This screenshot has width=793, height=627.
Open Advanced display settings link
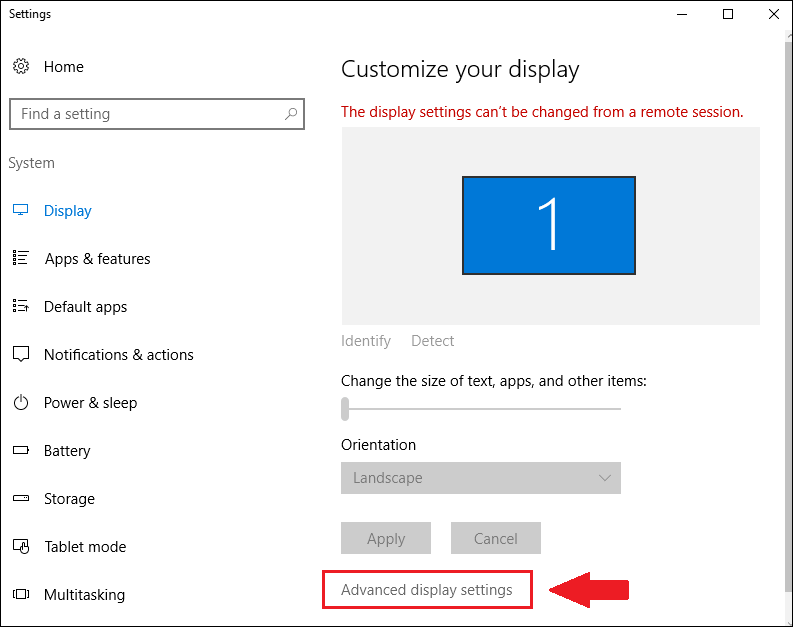coord(427,590)
